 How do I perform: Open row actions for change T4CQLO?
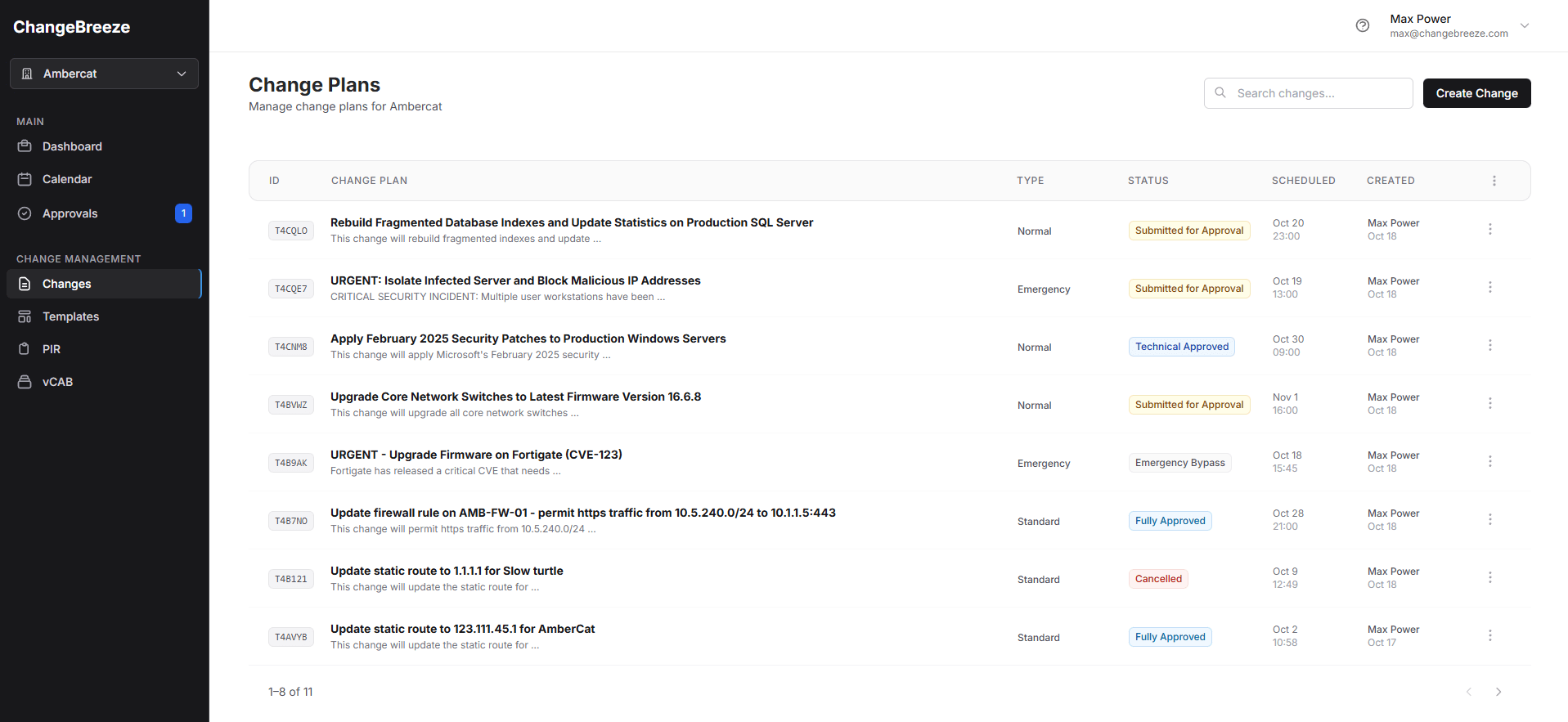pyautogui.click(x=1489, y=230)
